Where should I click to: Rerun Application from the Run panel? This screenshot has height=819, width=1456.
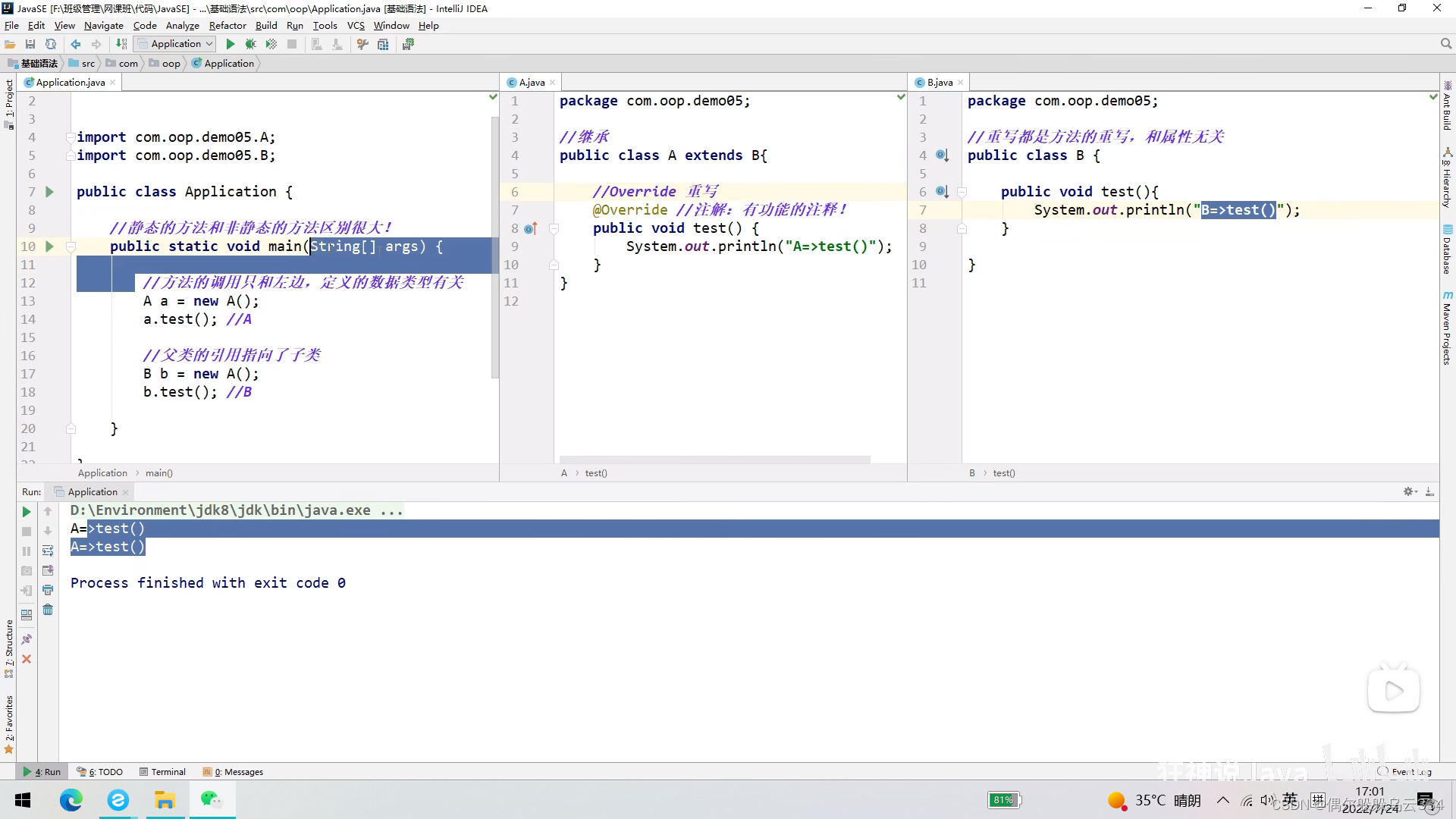coord(27,512)
